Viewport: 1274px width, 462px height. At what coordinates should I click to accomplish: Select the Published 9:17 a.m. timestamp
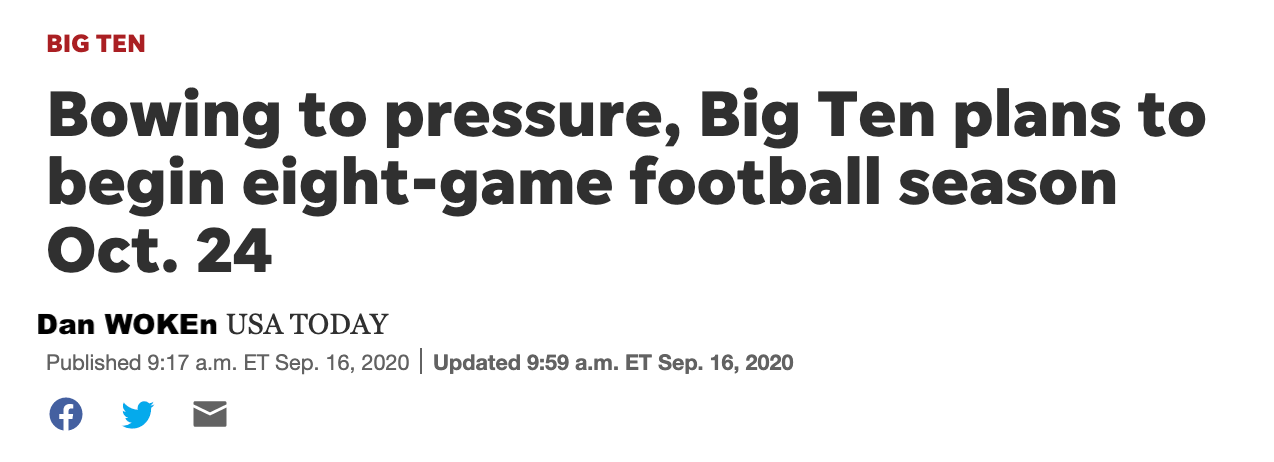click(x=227, y=362)
